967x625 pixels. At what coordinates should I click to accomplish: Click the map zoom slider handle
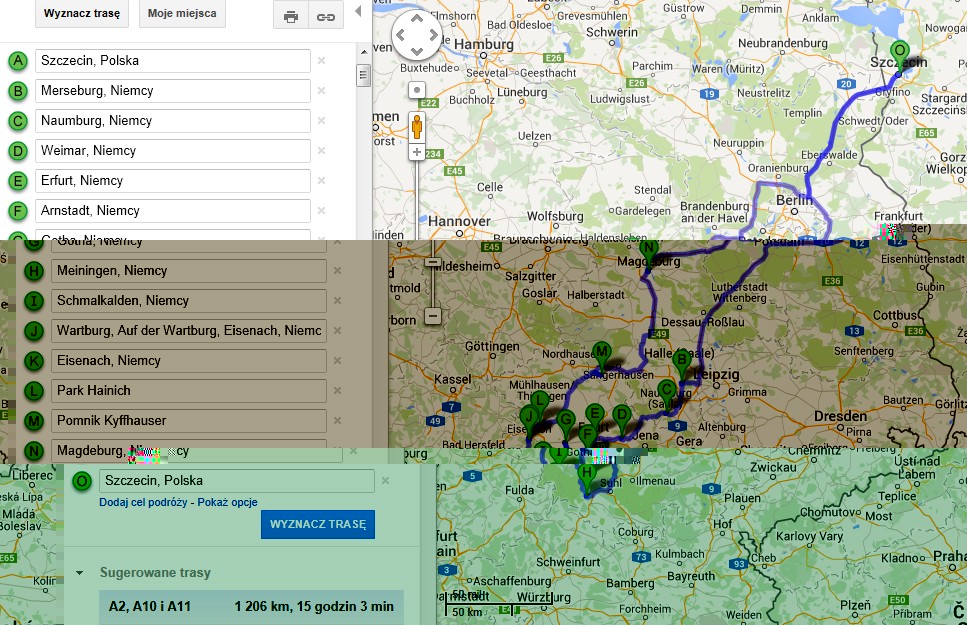tap(432, 261)
